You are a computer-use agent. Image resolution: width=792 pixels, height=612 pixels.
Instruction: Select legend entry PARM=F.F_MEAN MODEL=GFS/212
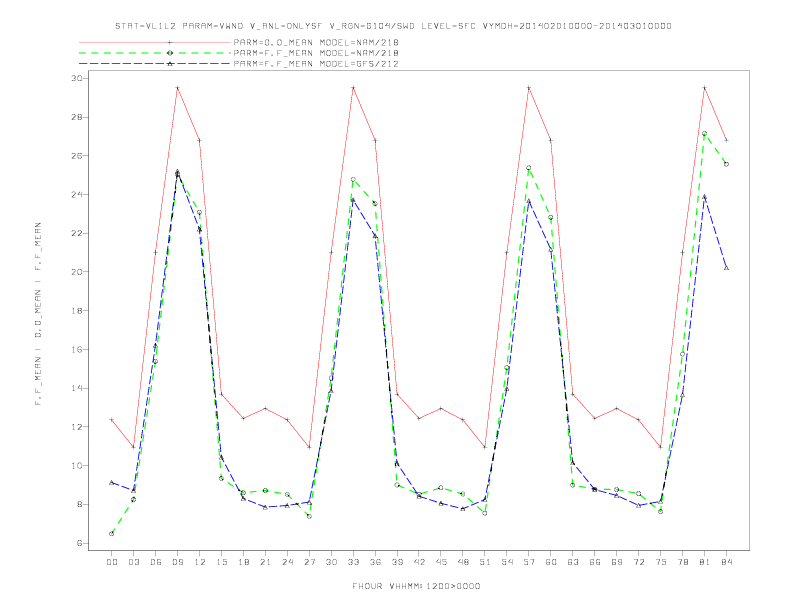(316, 64)
